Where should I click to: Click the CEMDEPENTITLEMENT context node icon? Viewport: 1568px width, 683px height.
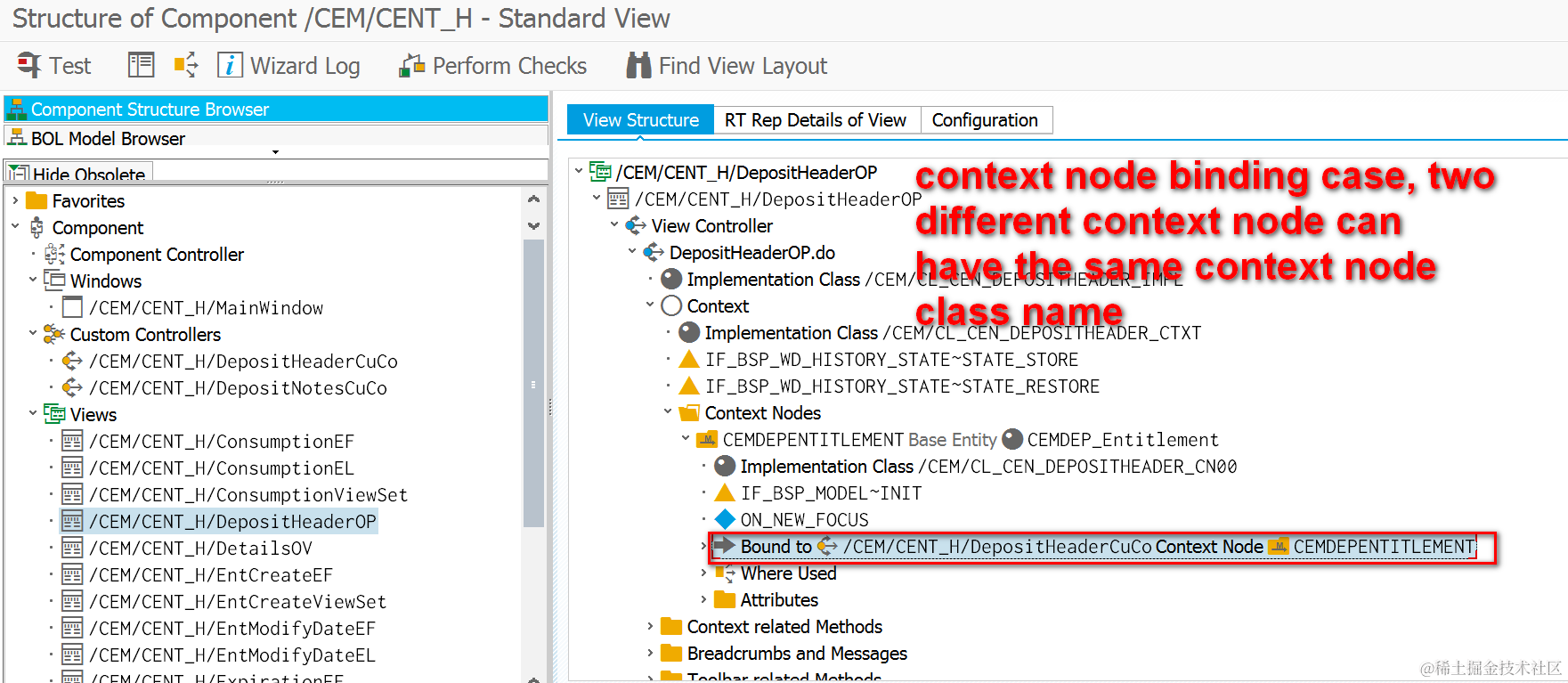707,439
